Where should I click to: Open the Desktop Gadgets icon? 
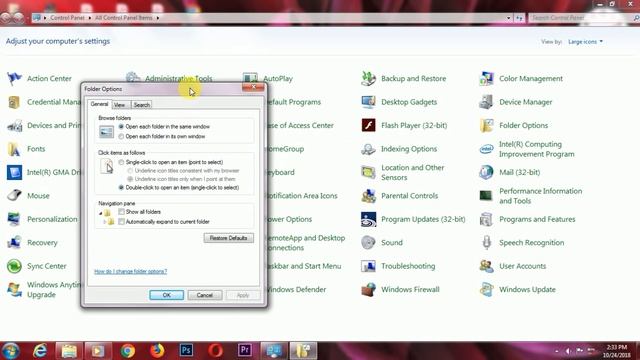click(x=368, y=102)
